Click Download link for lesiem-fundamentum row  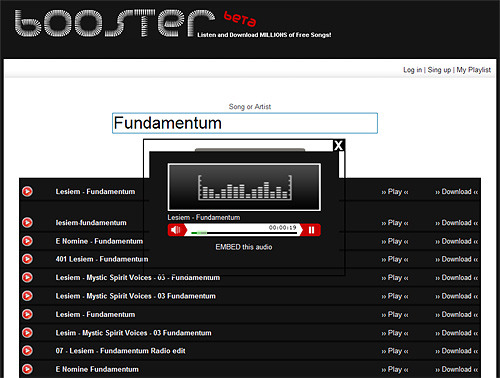pyautogui.click(x=457, y=223)
